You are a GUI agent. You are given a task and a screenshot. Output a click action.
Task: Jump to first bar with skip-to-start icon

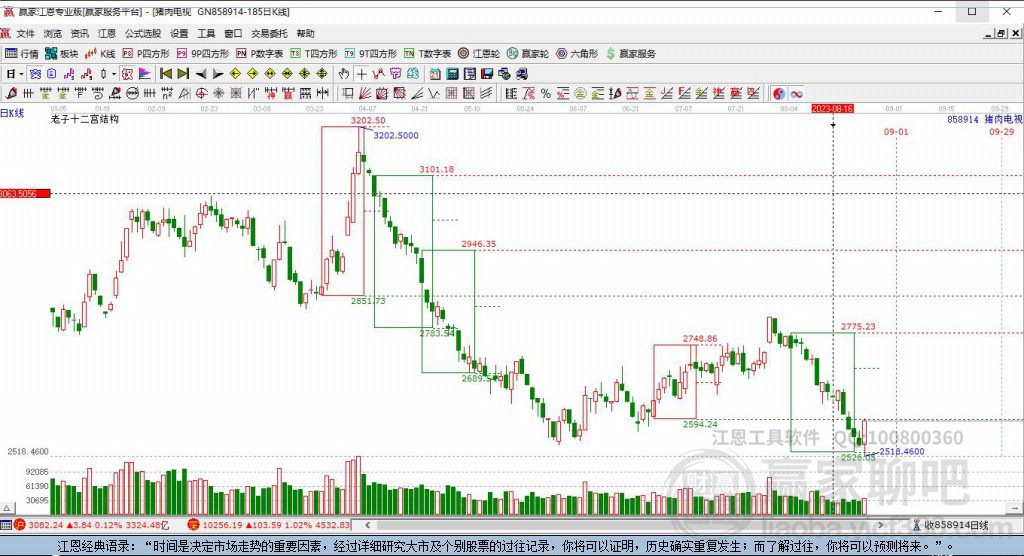pyautogui.click(x=166, y=74)
